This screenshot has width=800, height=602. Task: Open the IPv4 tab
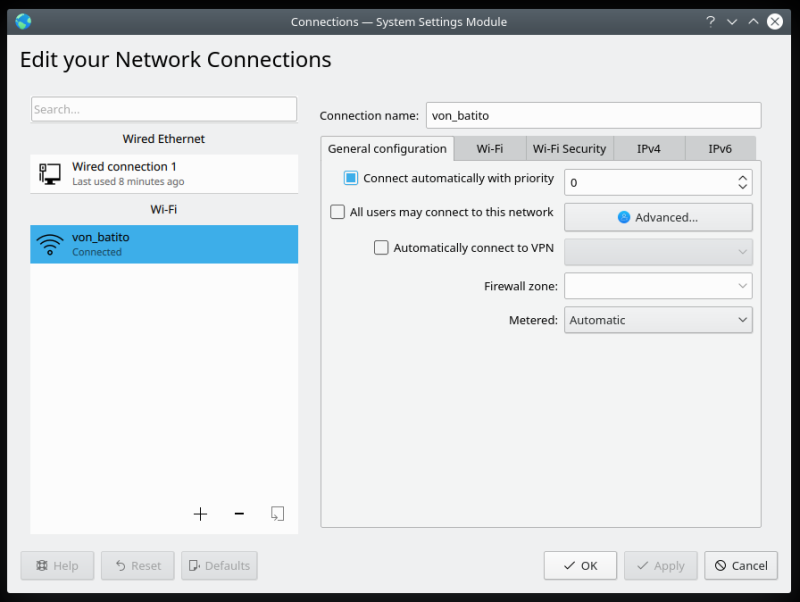(x=649, y=148)
